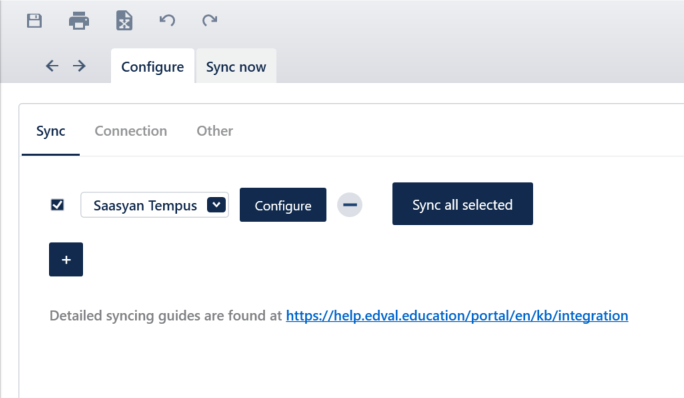Undo the last action
Viewport: 684px width, 398px height.
click(x=167, y=20)
